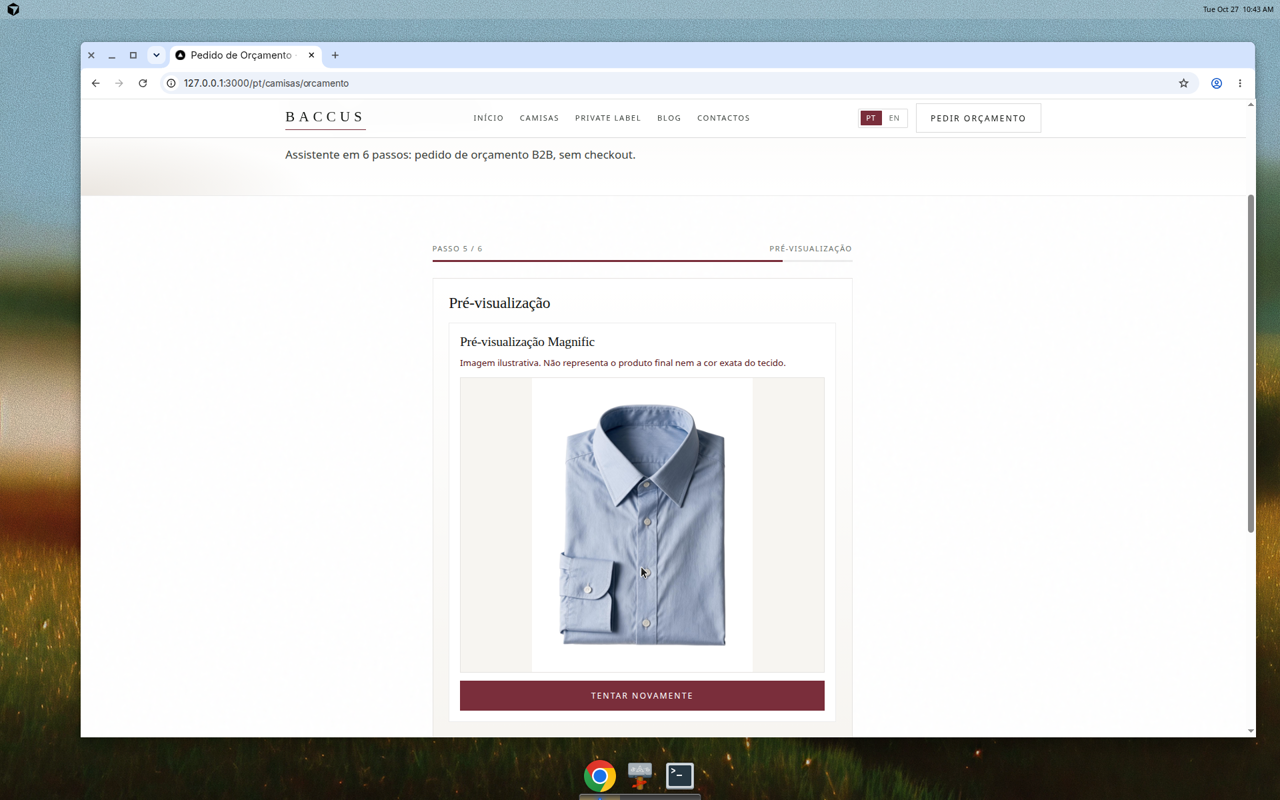Click the browser forward arrow
This screenshot has width=1280, height=800.
click(x=119, y=83)
